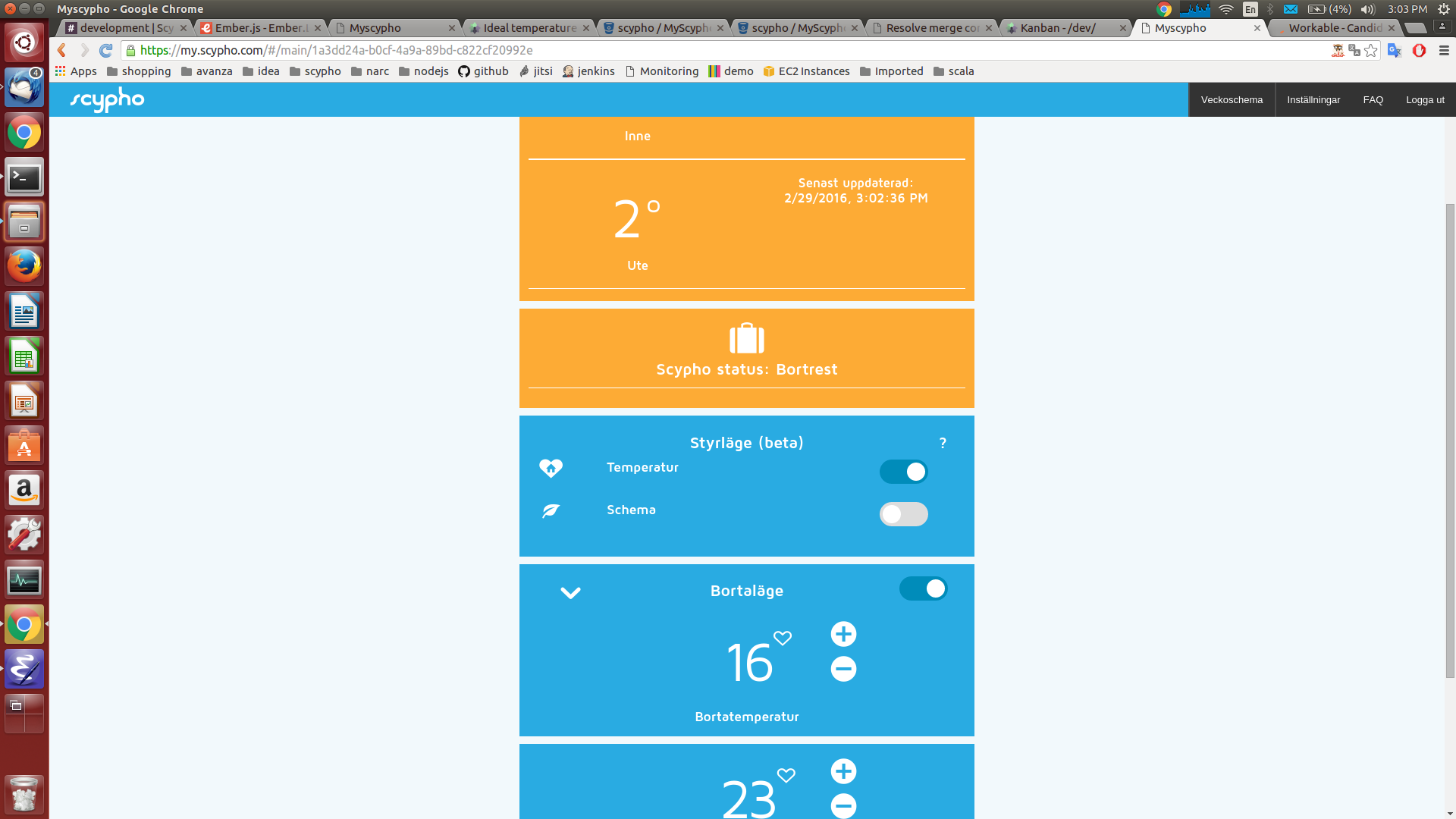This screenshot has width=1456, height=819.
Task: Click the Wi-Fi network indicator
Action: (x=1226, y=9)
